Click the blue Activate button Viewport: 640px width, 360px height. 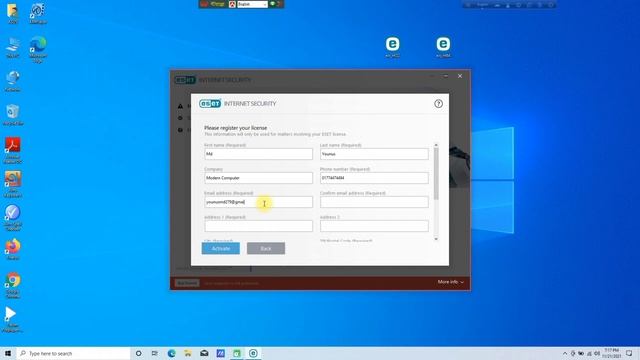pyautogui.click(x=220, y=248)
